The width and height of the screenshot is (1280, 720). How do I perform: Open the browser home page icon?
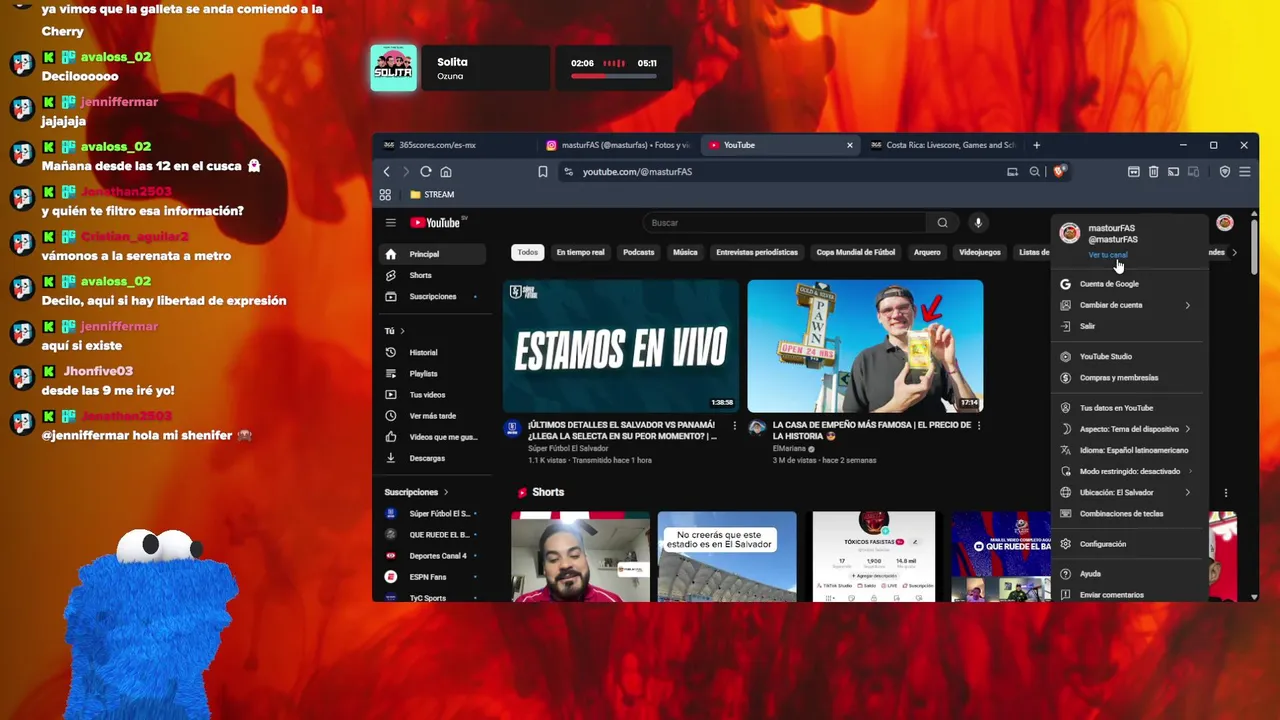click(446, 172)
